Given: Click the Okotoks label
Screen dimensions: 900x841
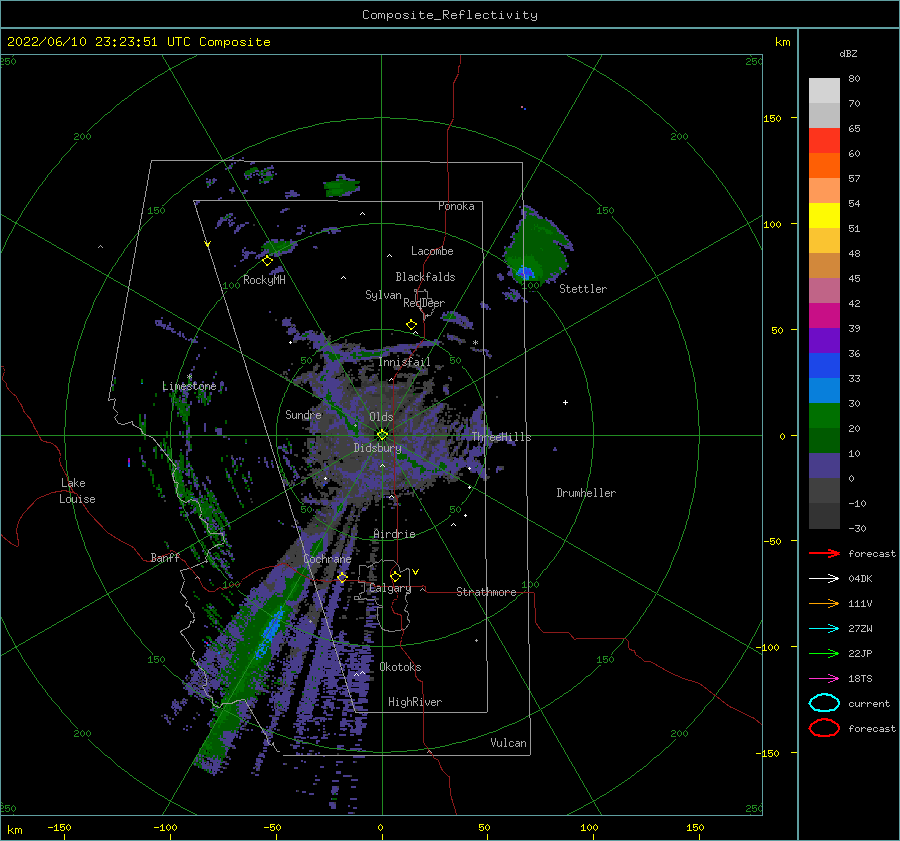Looking at the screenshot, I should [x=400, y=667].
